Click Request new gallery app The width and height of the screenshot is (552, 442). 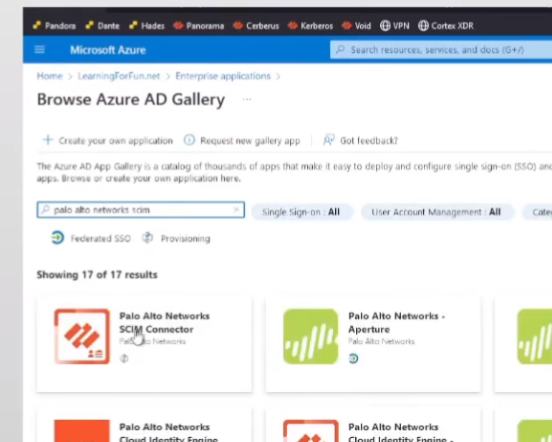click(242, 140)
